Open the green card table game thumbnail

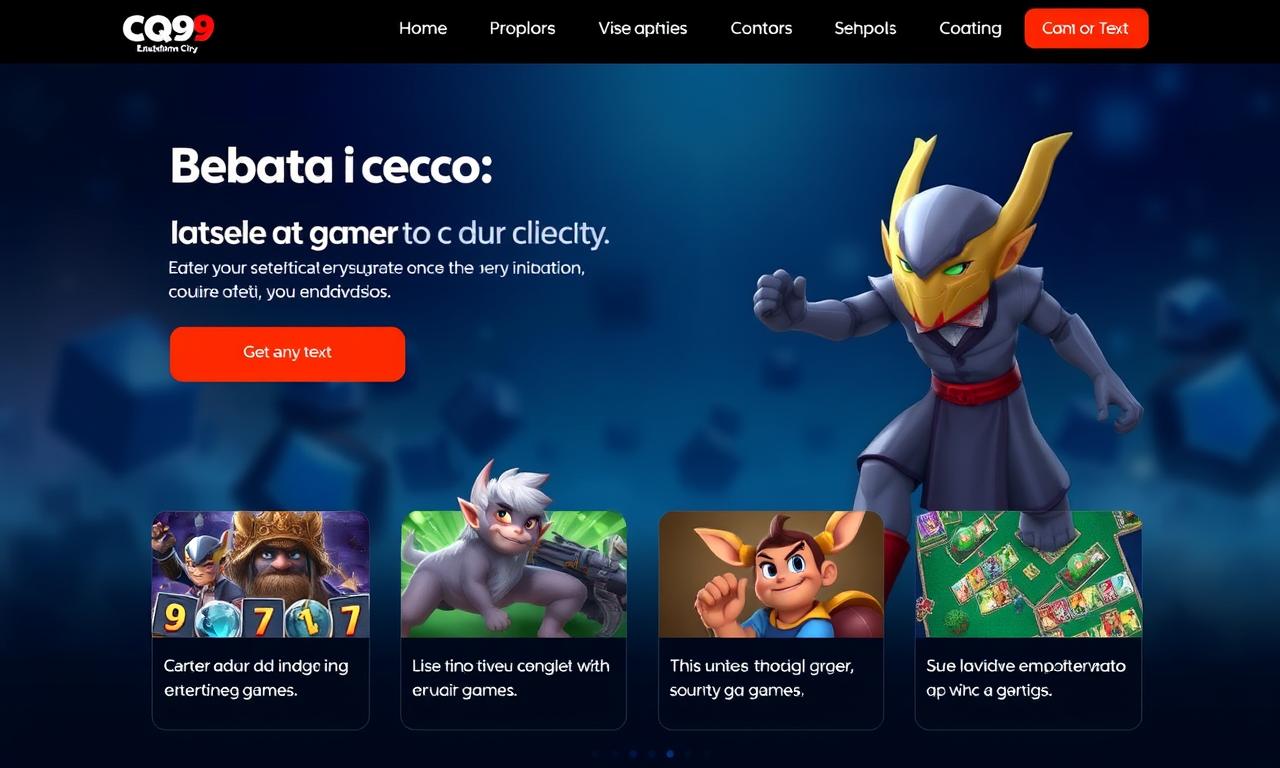(x=1028, y=575)
